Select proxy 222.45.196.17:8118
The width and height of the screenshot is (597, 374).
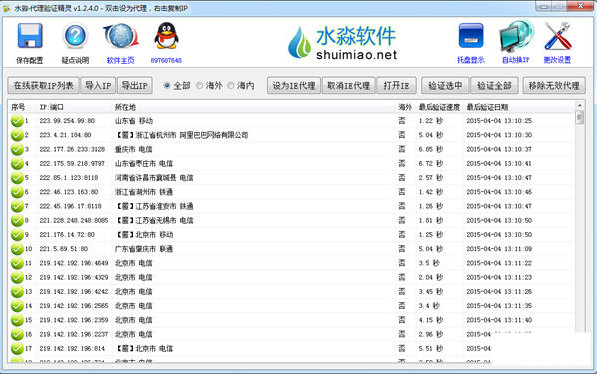click(x=70, y=206)
